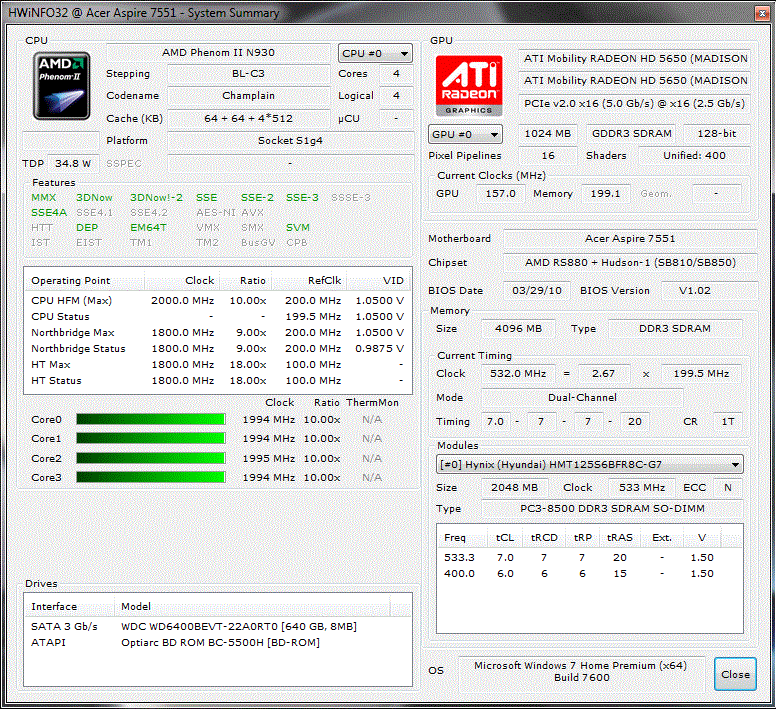Click the Operating Point column header
Image resolution: width=776 pixels, height=709 pixels.
coord(85,281)
